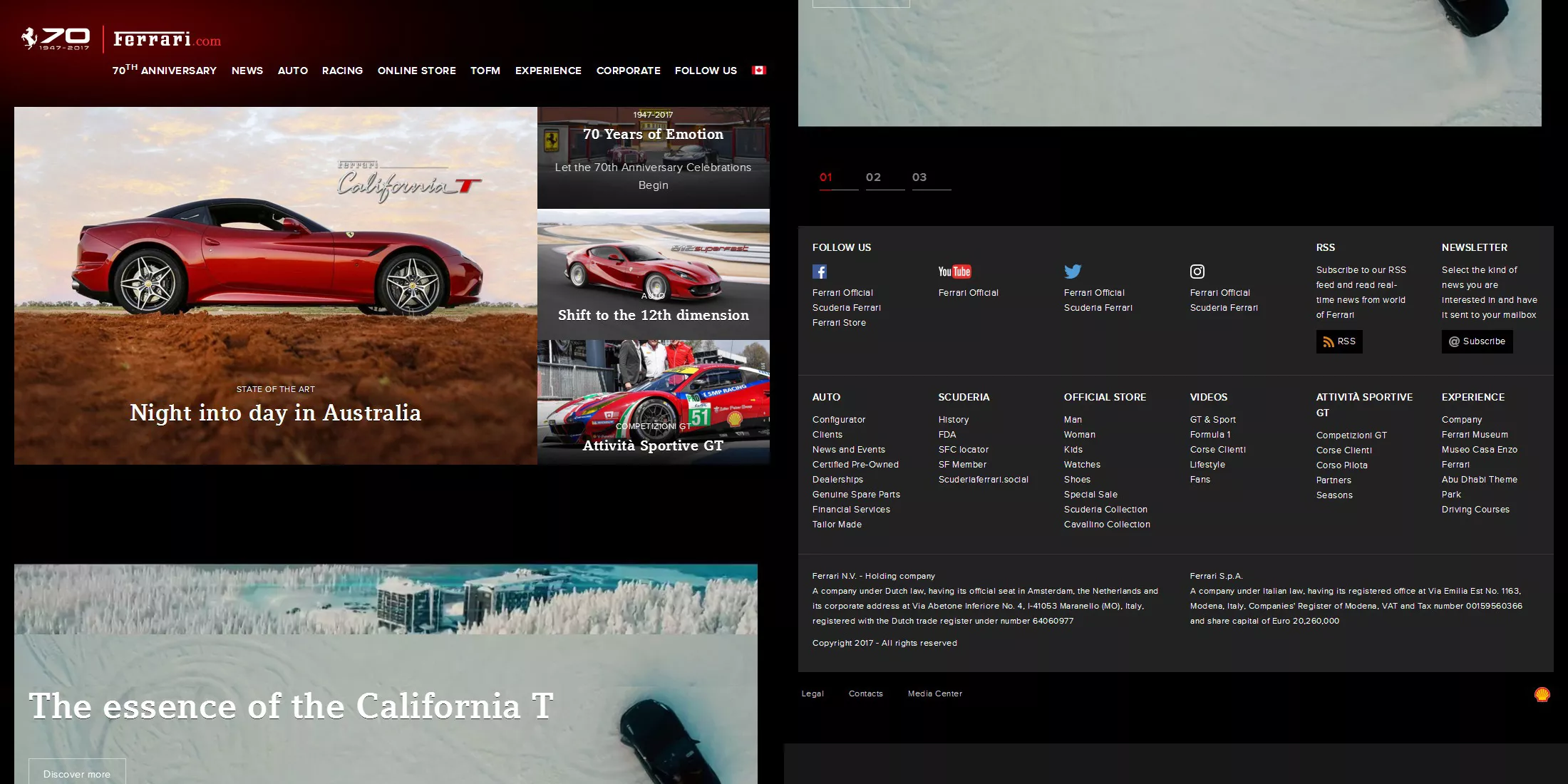
Task: Open the Corporate menu item
Action: tap(629, 71)
